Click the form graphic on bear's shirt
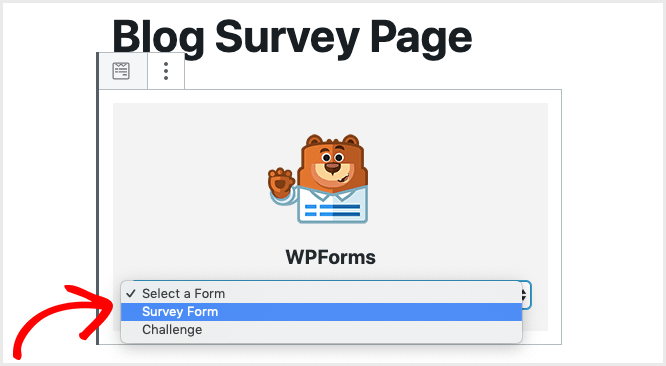 pyautogui.click(x=333, y=211)
